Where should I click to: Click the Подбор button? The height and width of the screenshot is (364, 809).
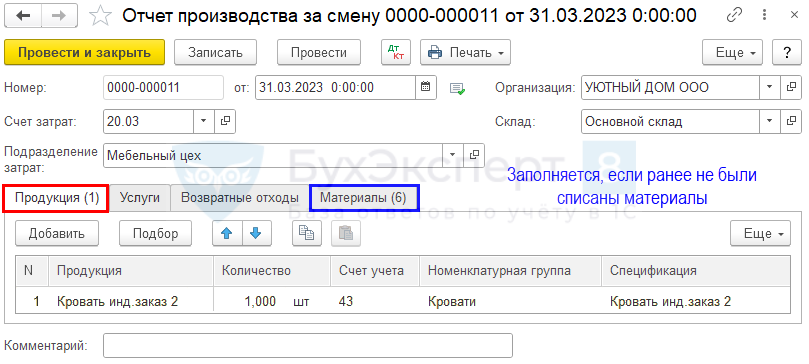click(155, 234)
